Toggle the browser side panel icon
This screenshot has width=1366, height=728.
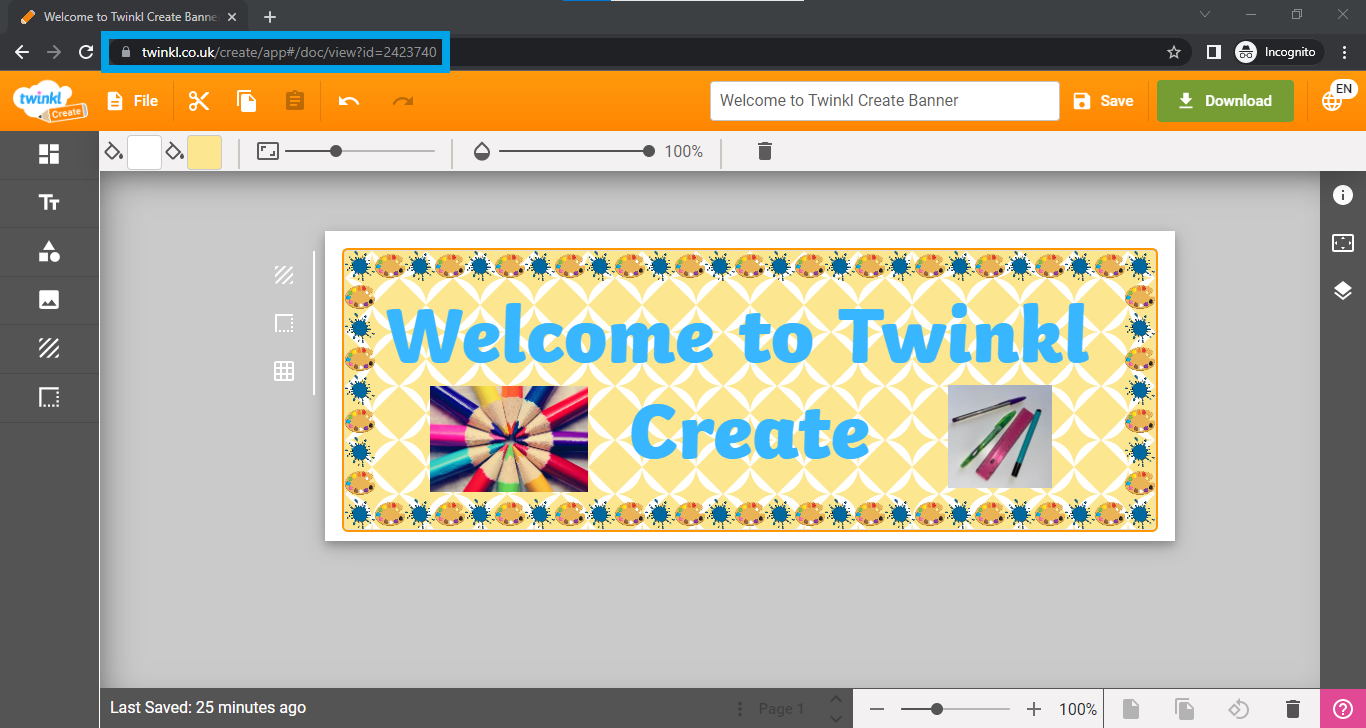tap(1214, 52)
